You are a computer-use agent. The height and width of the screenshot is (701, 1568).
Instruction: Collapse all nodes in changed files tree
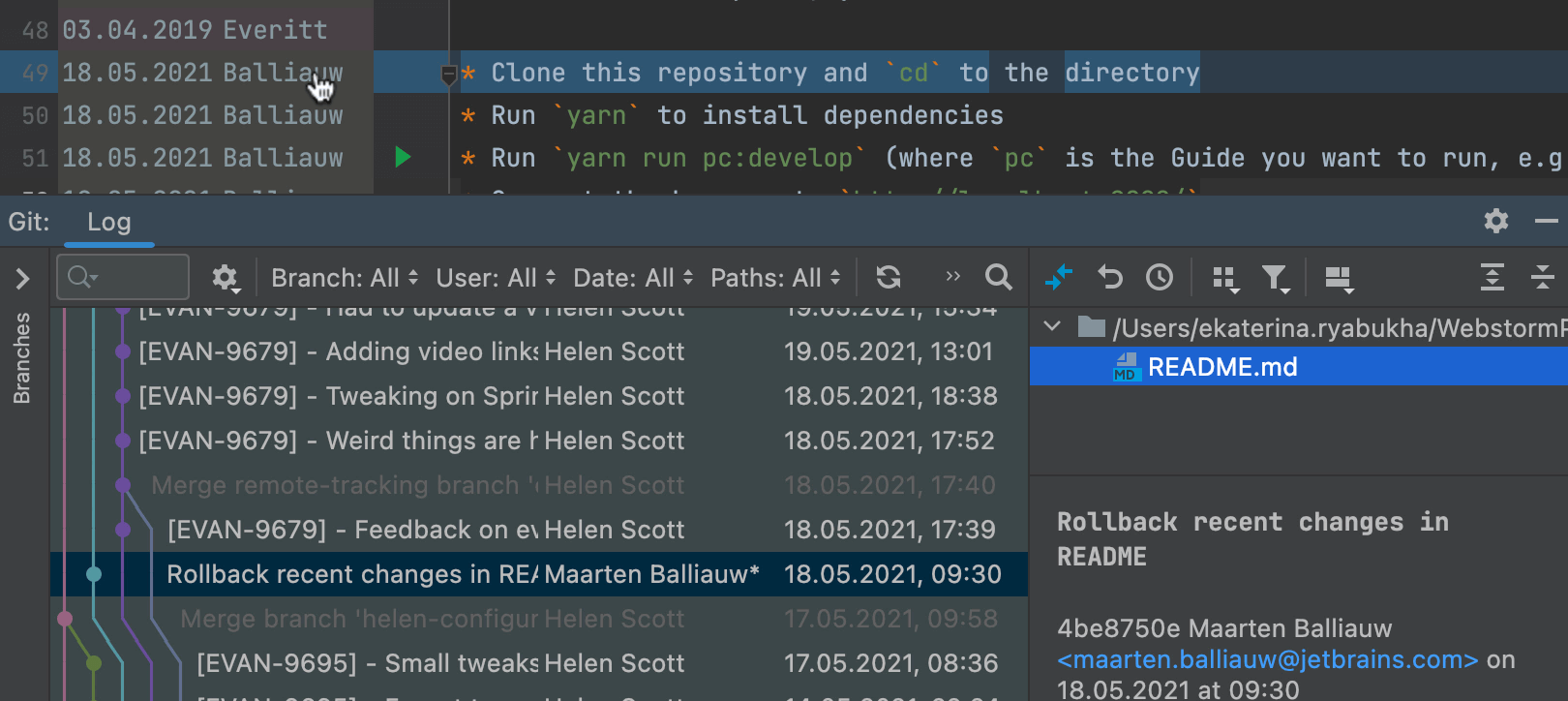coord(1542,278)
